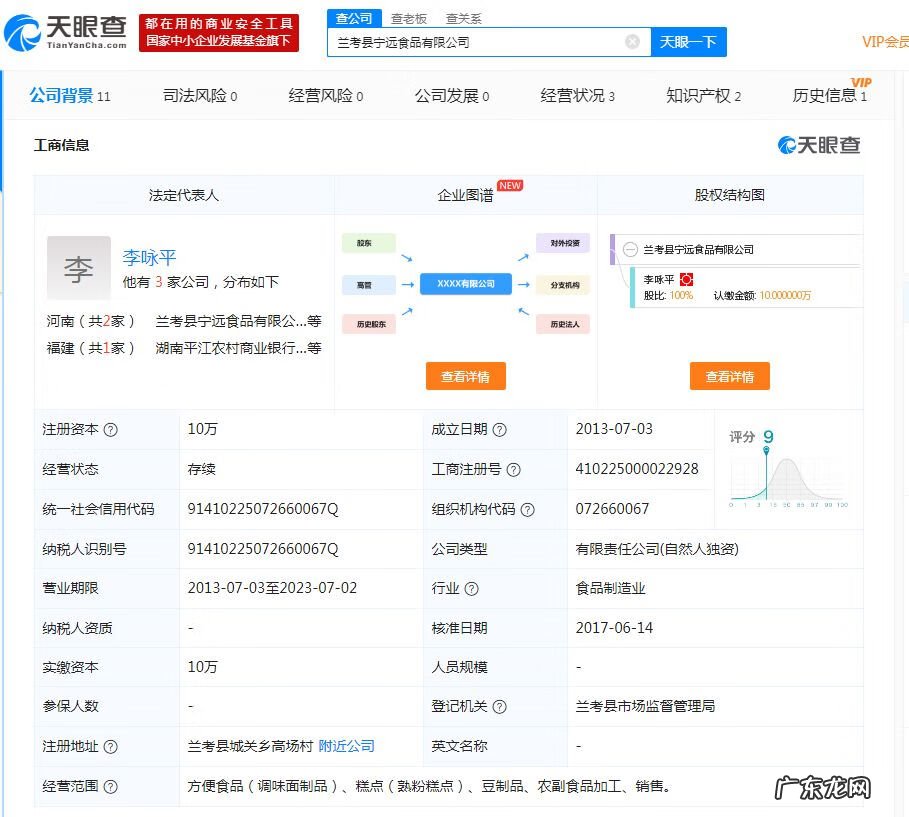Click the help icon beside 工商注册号
The image size is (909, 817).
[513, 470]
